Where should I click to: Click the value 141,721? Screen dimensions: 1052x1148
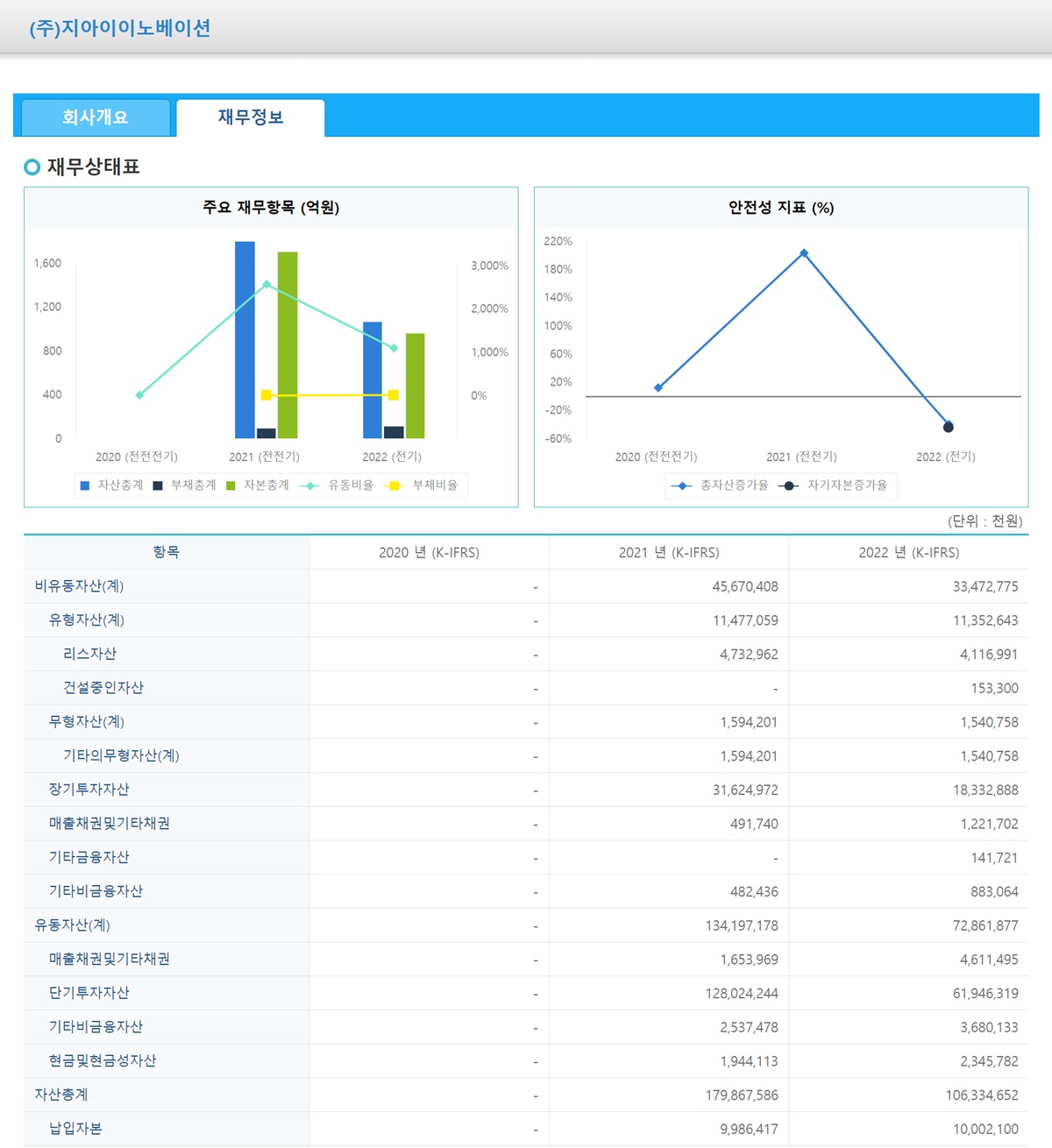994,858
